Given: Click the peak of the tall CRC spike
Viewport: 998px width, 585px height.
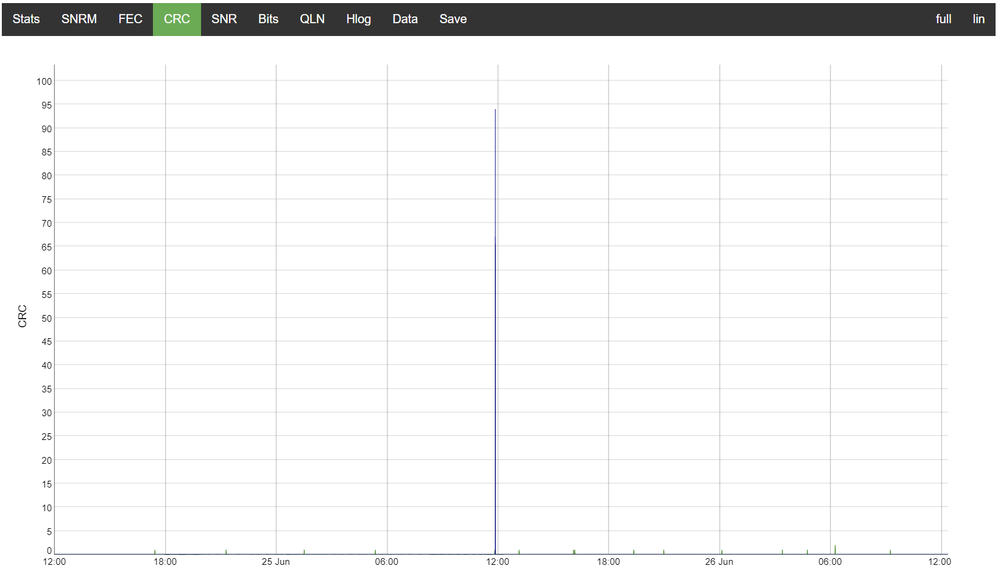Looking at the screenshot, I should click(495, 110).
